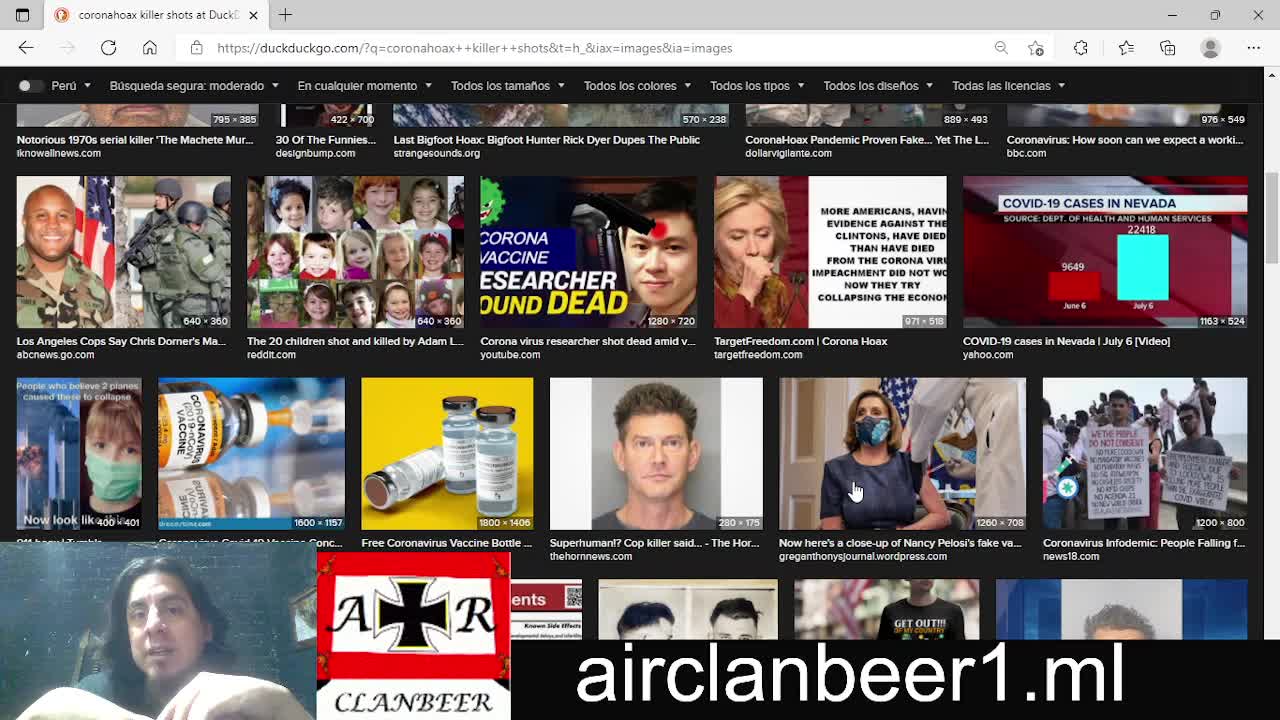The height and width of the screenshot is (720, 1280).
Task: Expand Todos los tipos type filter
Action: point(757,86)
